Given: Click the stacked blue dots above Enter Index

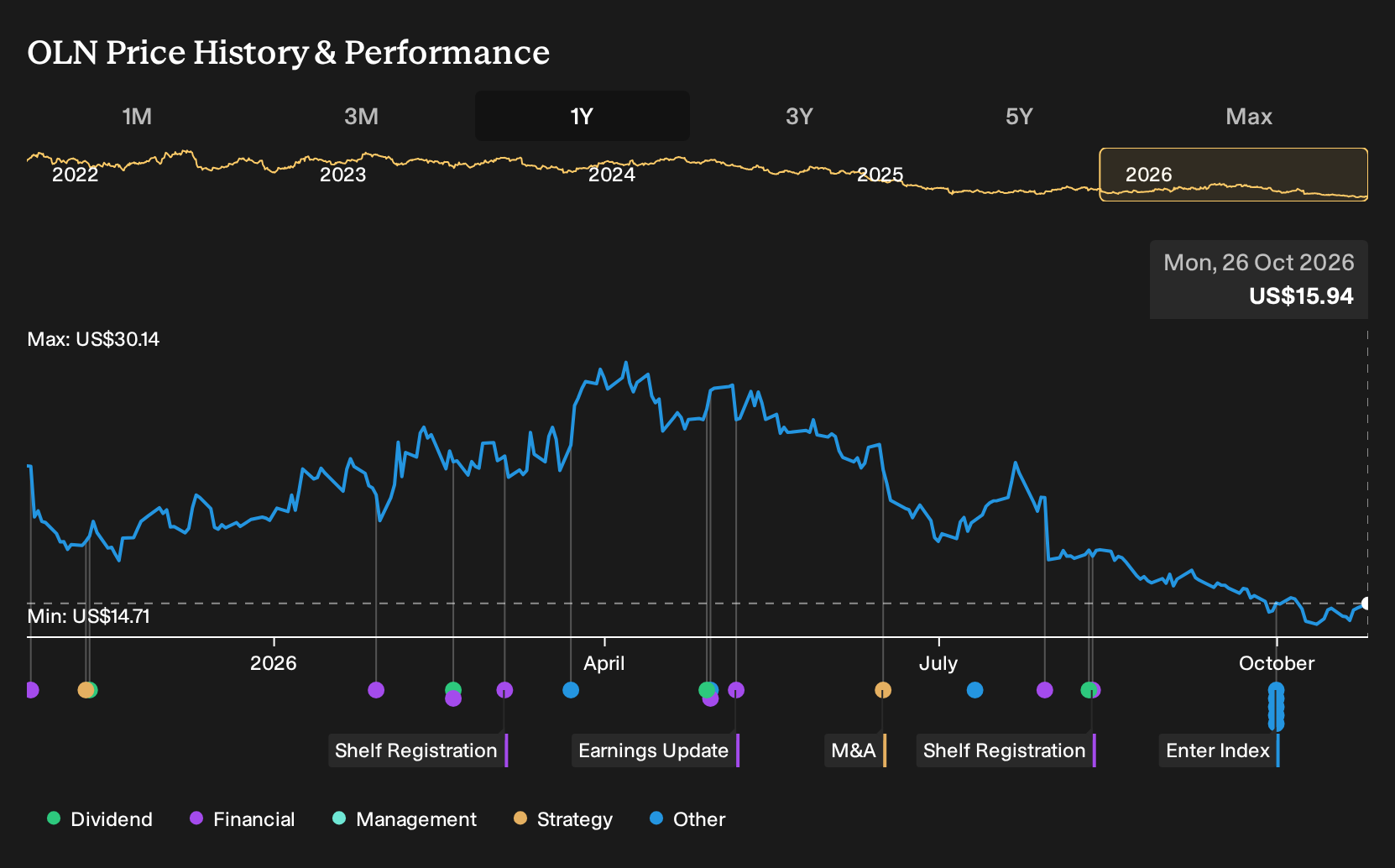Looking at the screenshot, I should [1276, 707].
